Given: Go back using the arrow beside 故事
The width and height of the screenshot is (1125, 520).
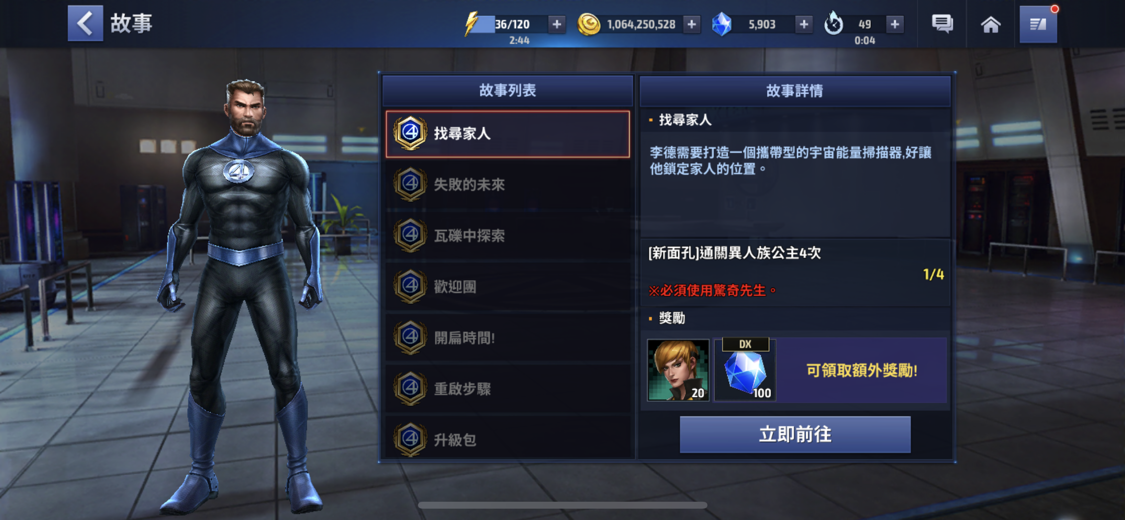Looking at the screenshot, I should pyautogui.click(x=85, y=24).
